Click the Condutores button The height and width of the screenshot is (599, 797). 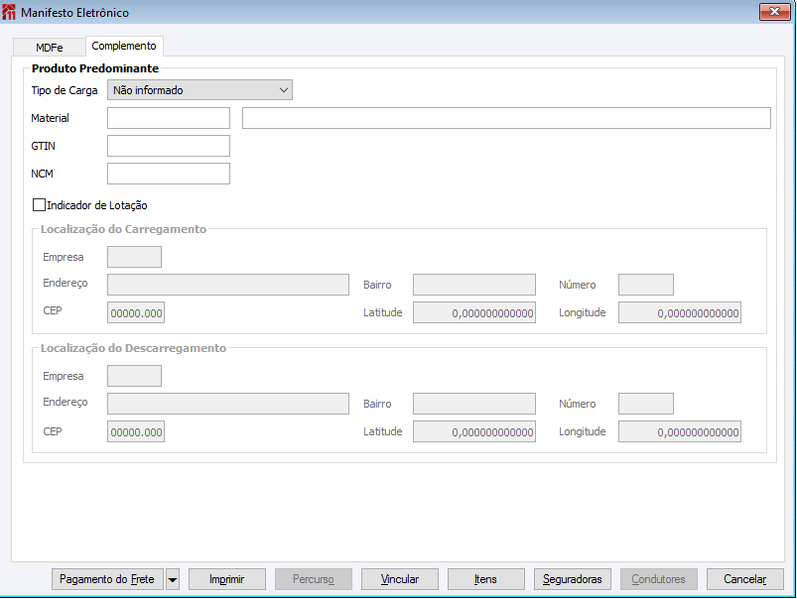(x=659, y=579)
